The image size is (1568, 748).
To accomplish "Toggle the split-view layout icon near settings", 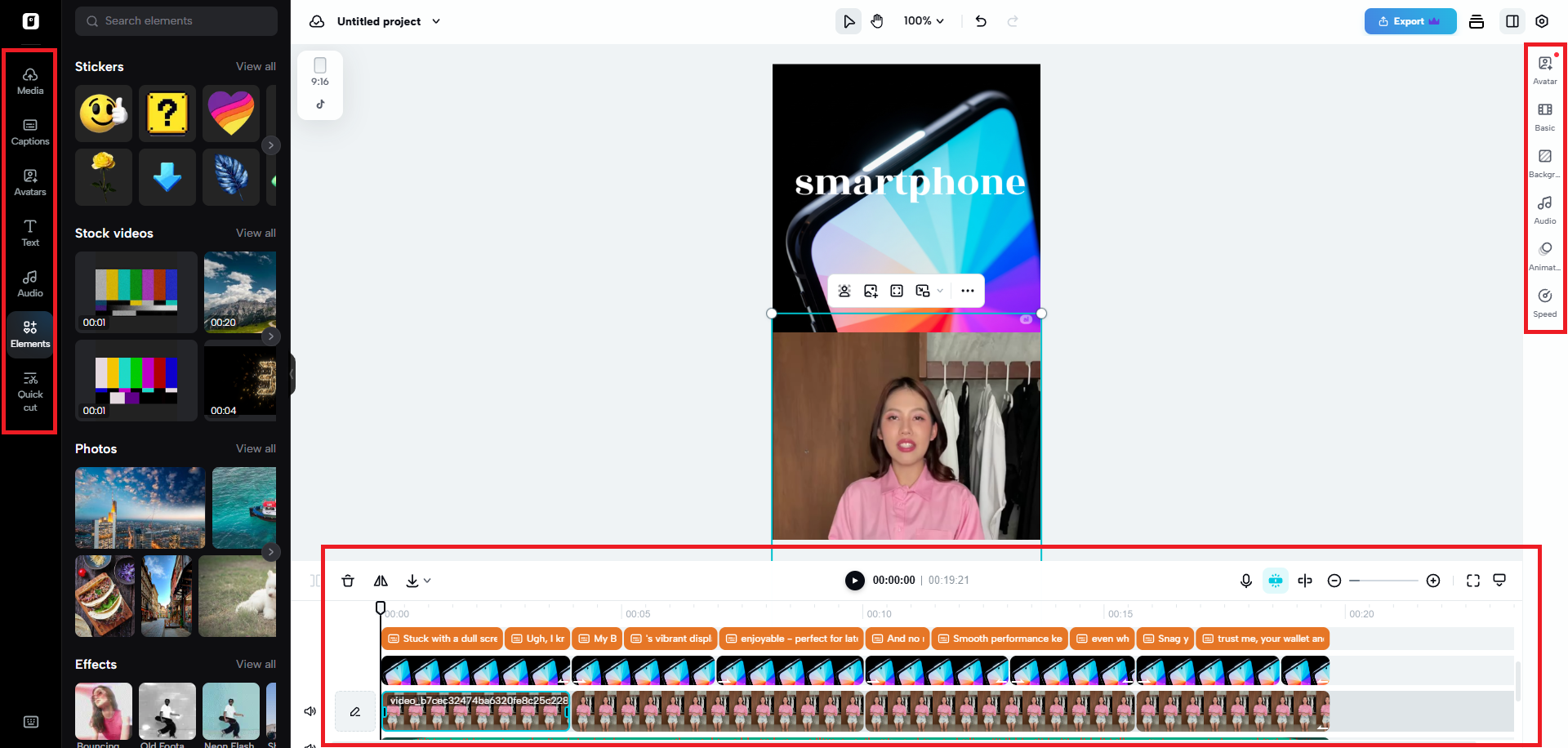I will 1512,20.
